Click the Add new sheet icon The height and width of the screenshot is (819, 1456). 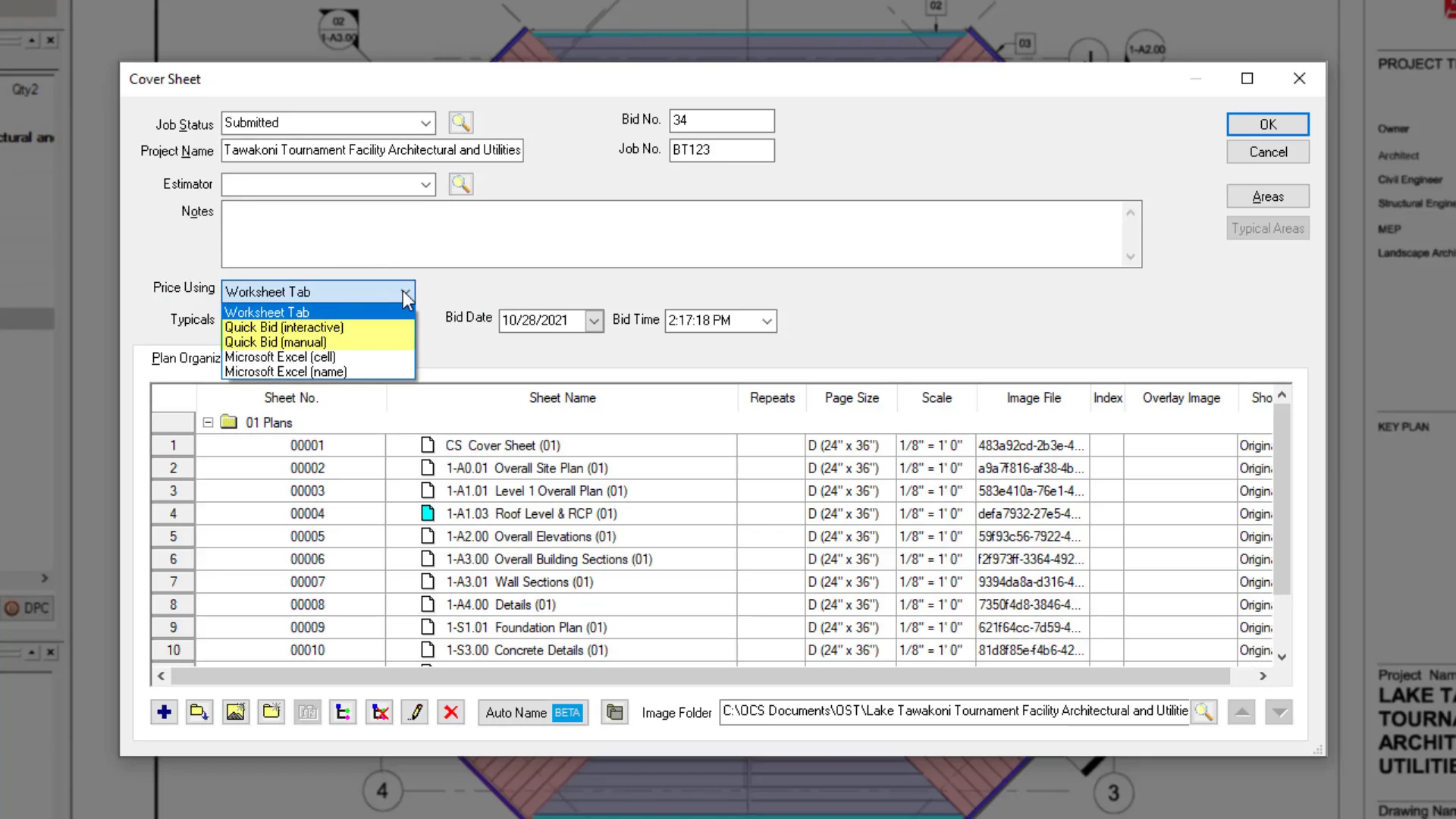163,711
